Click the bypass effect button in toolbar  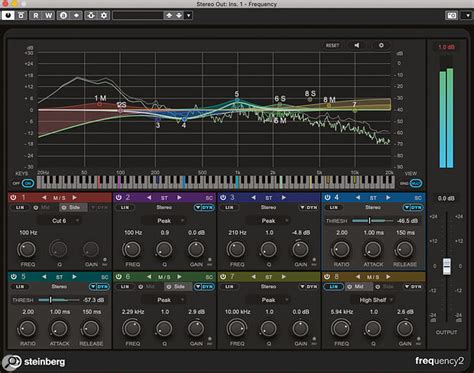click(x=21, y=15)
